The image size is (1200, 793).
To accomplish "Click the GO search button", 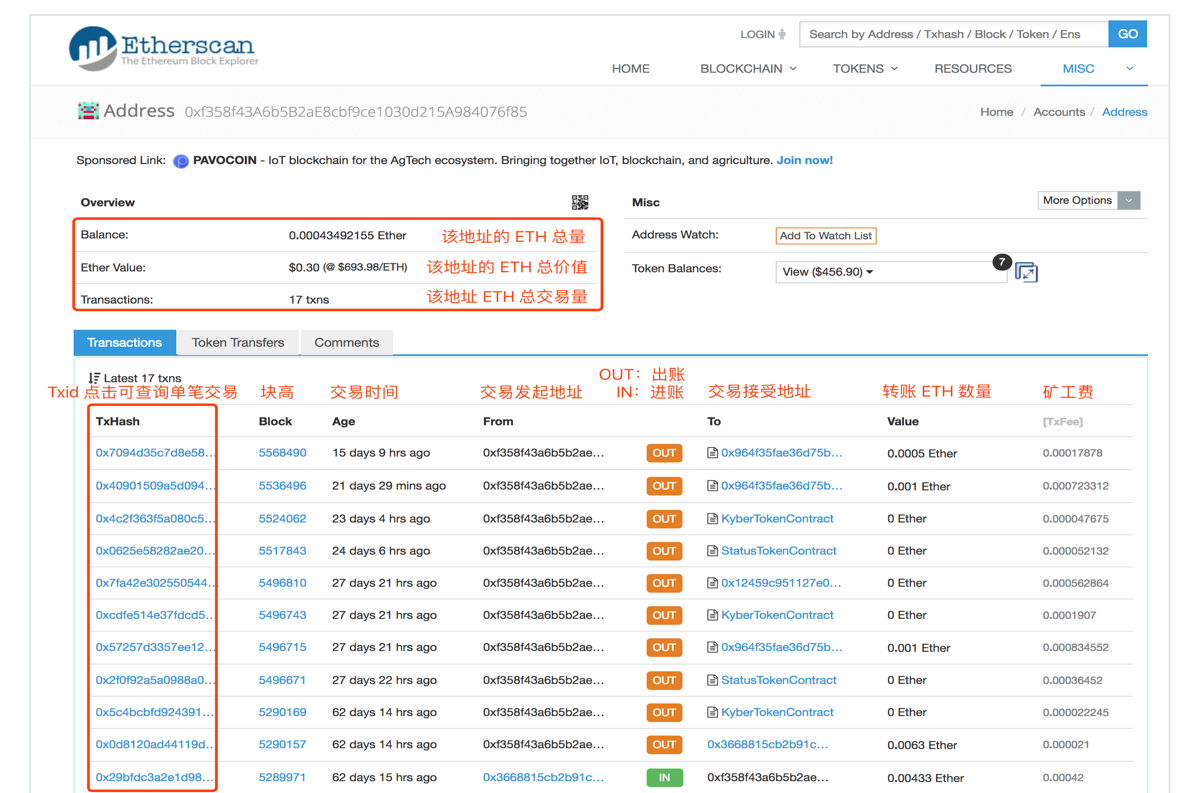I will click(x=1127, y=33).
